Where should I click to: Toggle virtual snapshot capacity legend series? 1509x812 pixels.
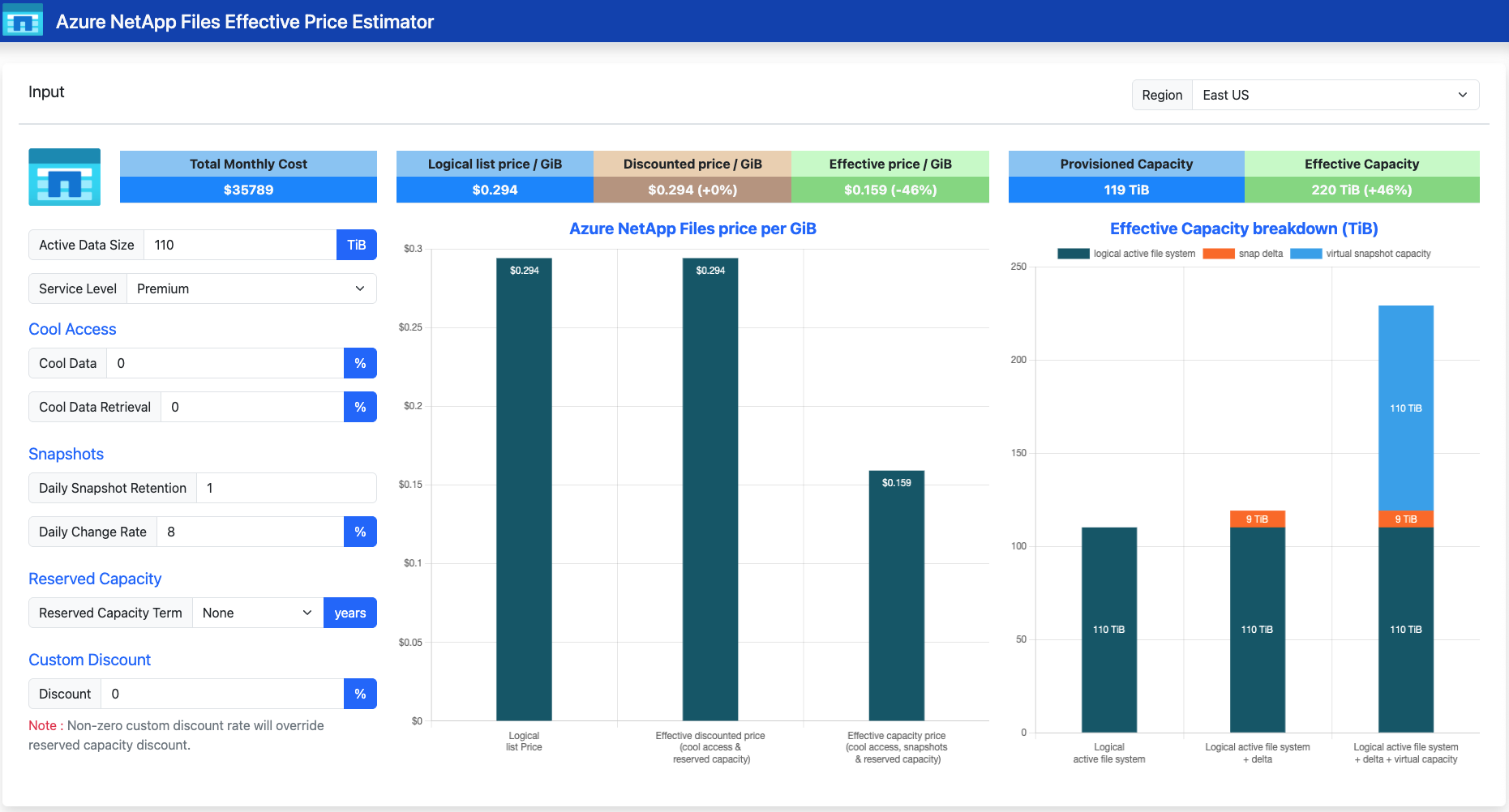(1361, 254)
